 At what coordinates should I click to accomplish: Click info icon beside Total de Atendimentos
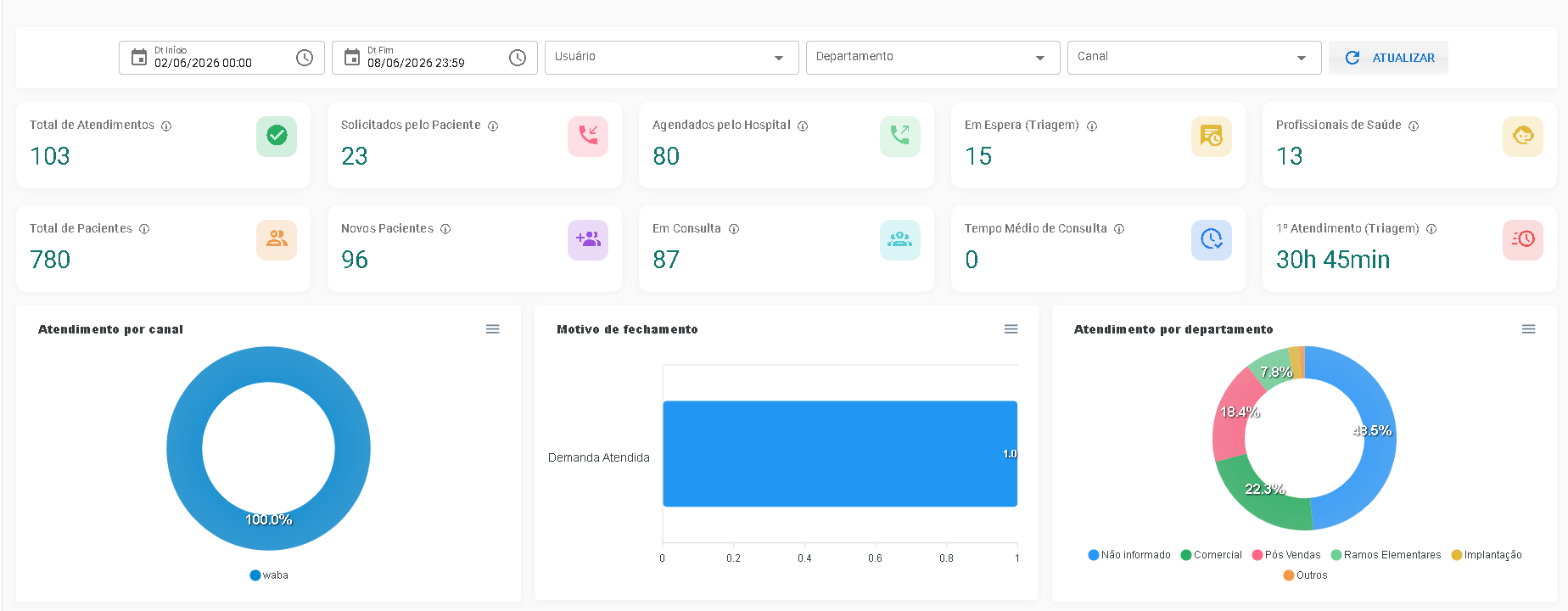point(166,126)
